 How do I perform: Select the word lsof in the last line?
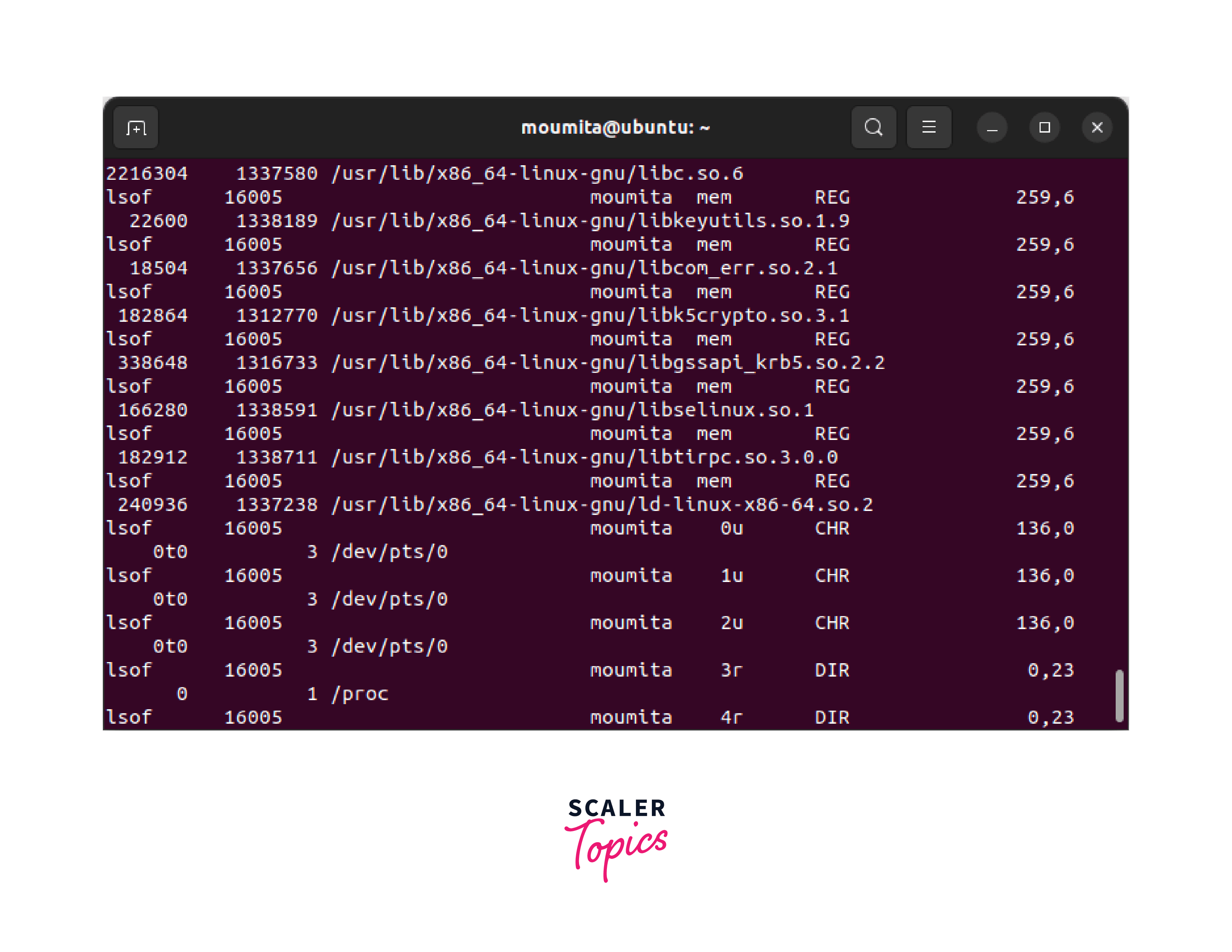click(x=129, y=717)
